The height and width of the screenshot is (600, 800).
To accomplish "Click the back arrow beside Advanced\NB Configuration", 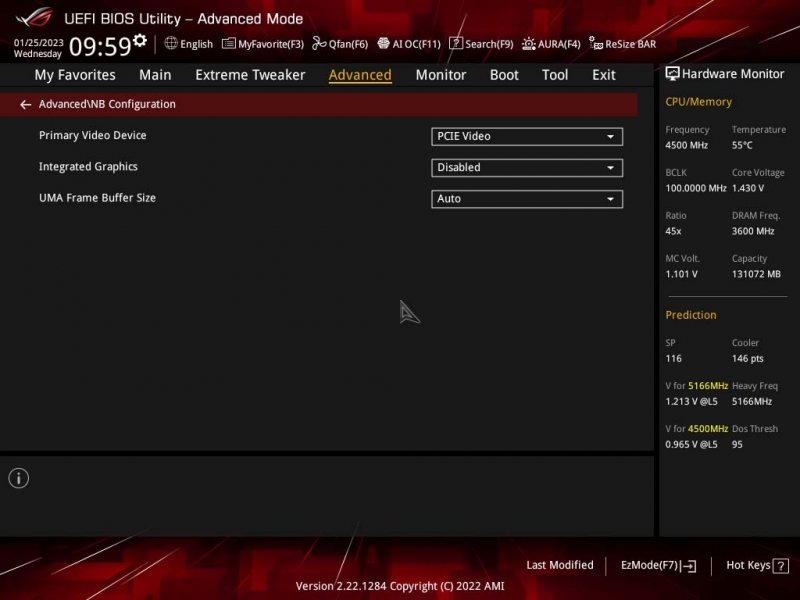I will pyautogui.click(x=25, y=105).
